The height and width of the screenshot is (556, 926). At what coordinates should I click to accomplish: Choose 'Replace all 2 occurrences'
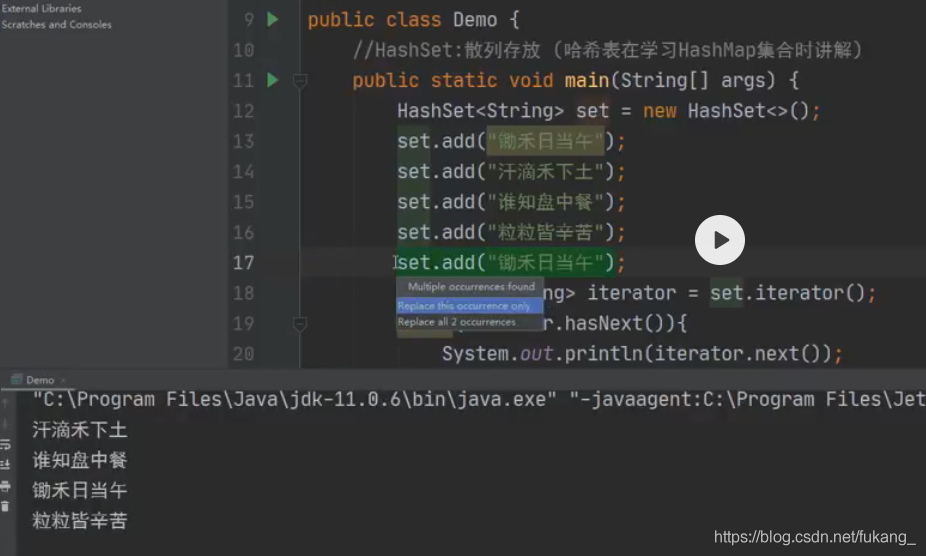pyautogui.click(x=469, y=322)
